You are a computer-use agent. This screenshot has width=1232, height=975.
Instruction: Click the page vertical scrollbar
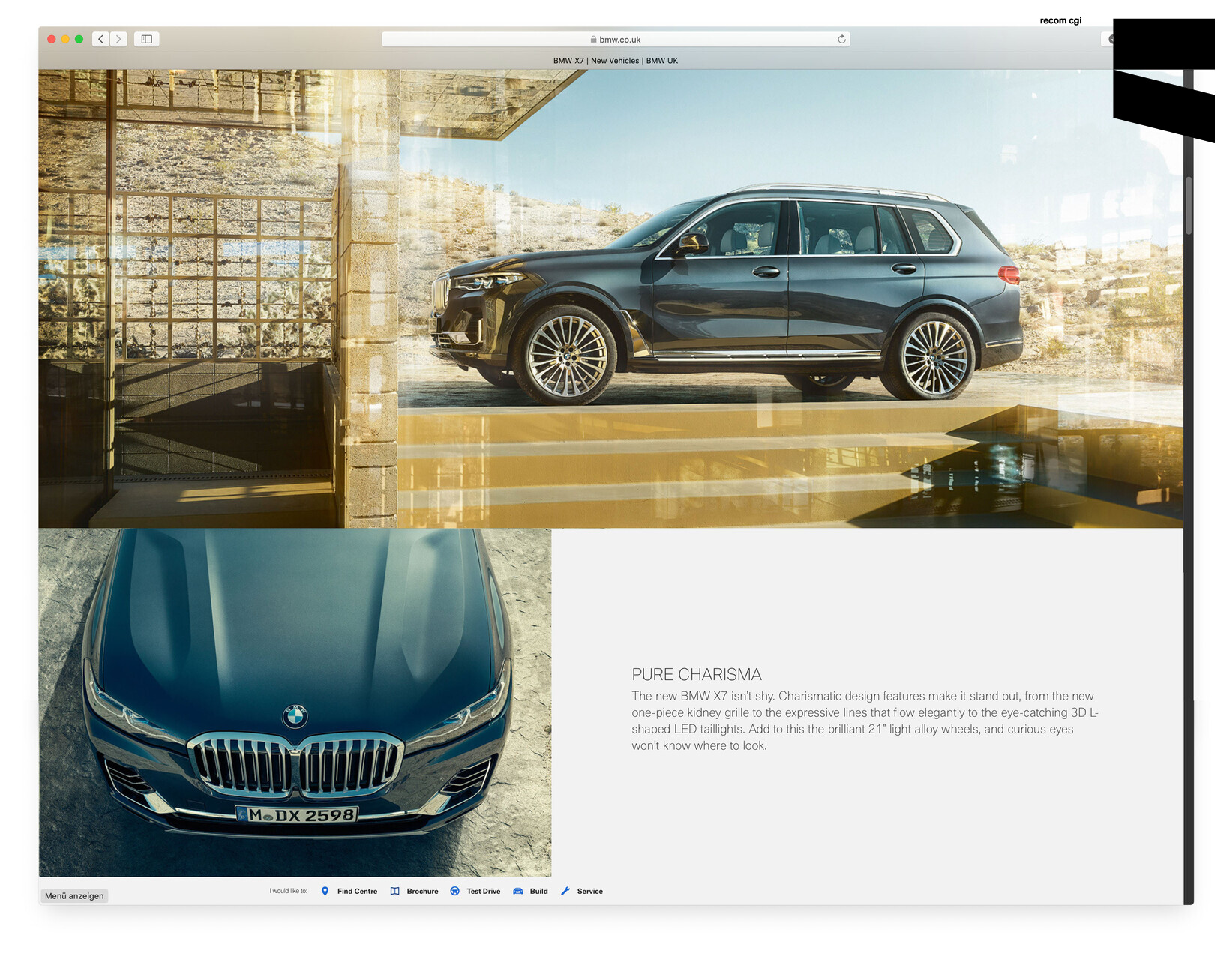(1189, 206)
